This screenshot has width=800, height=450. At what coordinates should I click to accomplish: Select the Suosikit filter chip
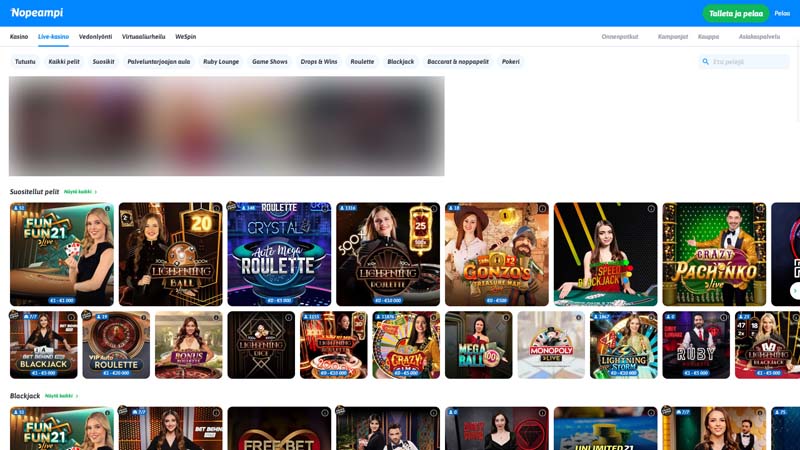[103, 62]
